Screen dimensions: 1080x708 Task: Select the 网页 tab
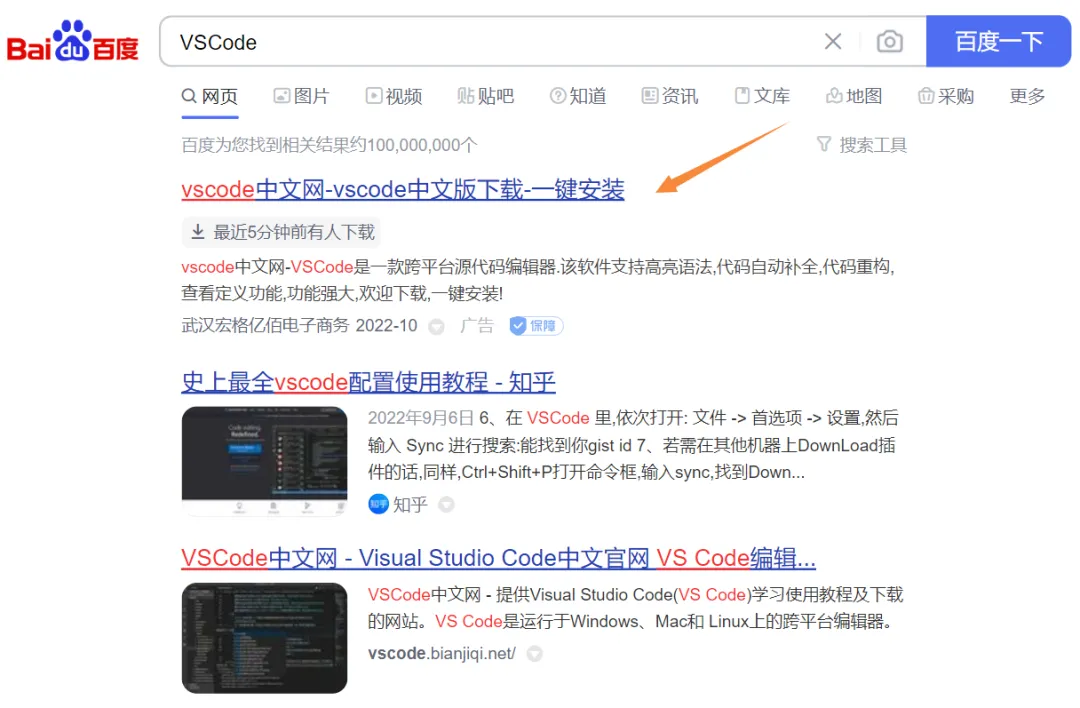click(209, 96)
